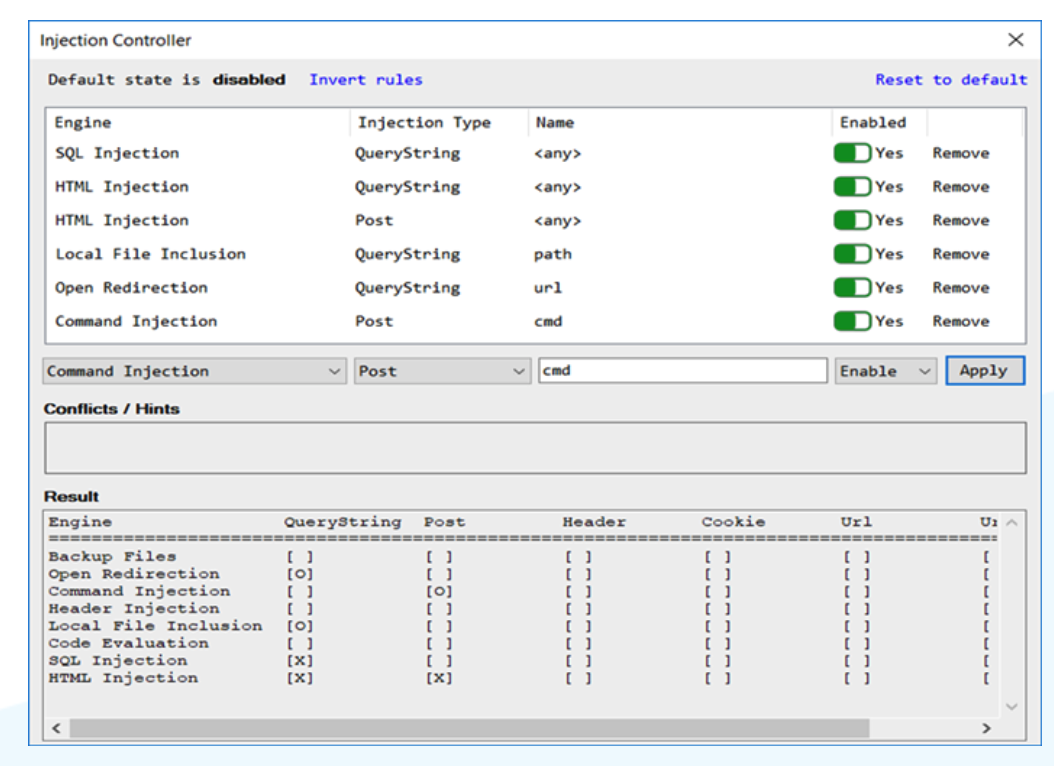Toggle the Open Redirection rule switch

pos(852,288)
